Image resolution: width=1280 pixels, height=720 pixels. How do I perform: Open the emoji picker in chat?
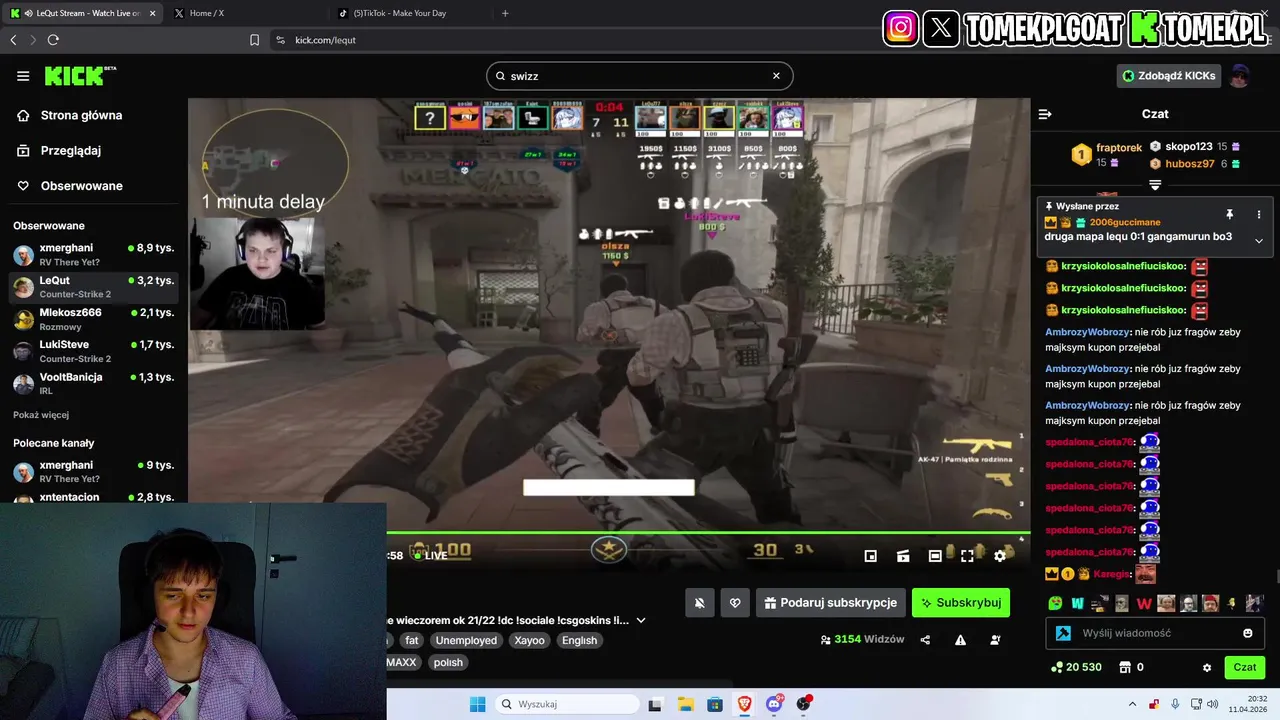click(x=1248, y=633)
